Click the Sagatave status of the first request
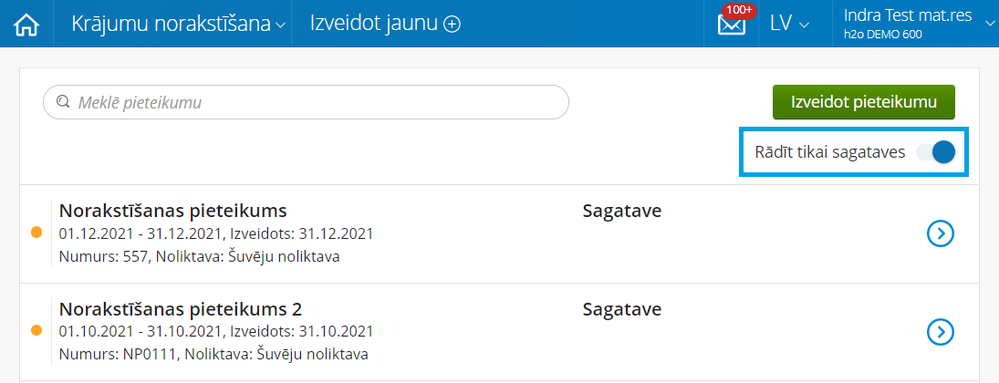The height and width of the screenshot is (383, 999). 622,212
